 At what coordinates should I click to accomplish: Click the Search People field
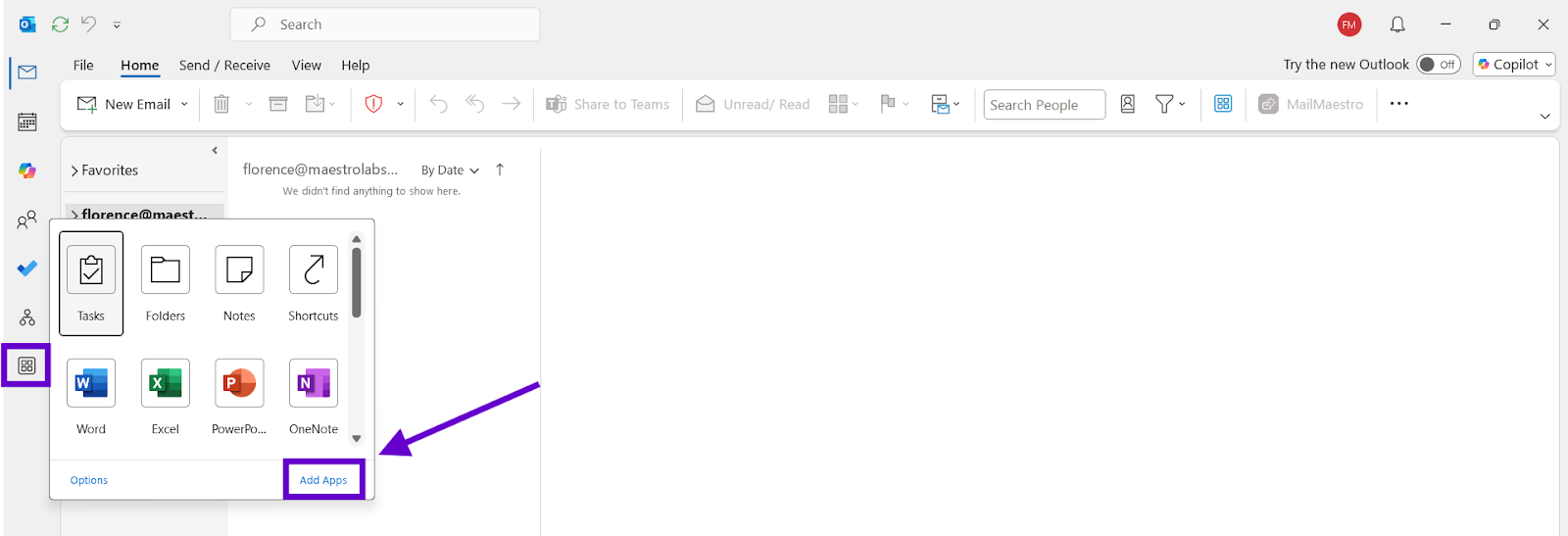[x=1044, y=105]
